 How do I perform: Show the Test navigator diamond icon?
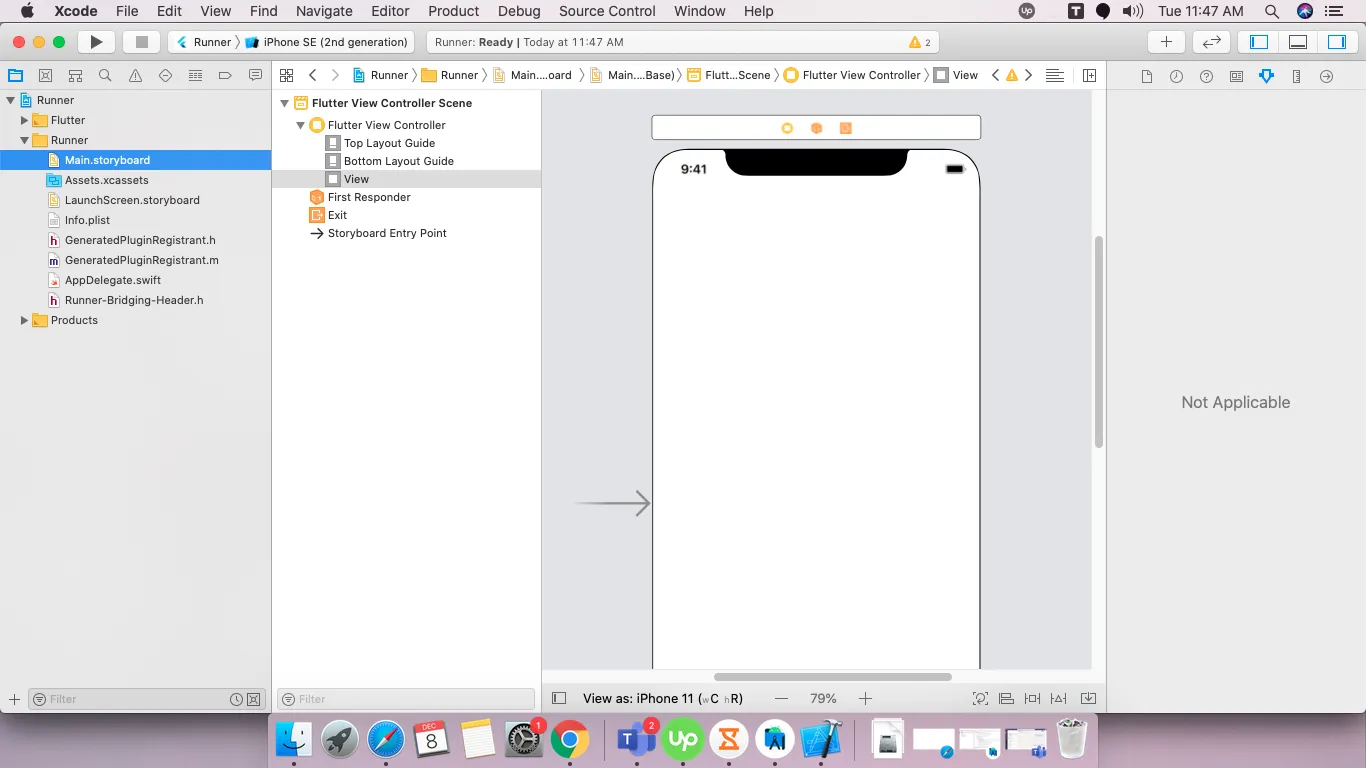(165, 75)
